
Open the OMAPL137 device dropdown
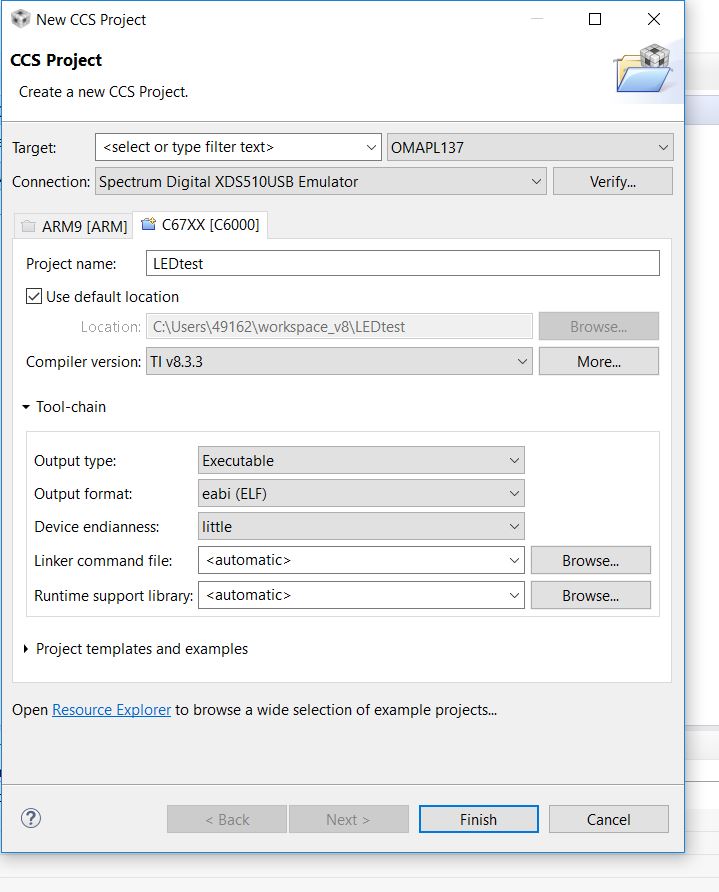coord(530,147)
